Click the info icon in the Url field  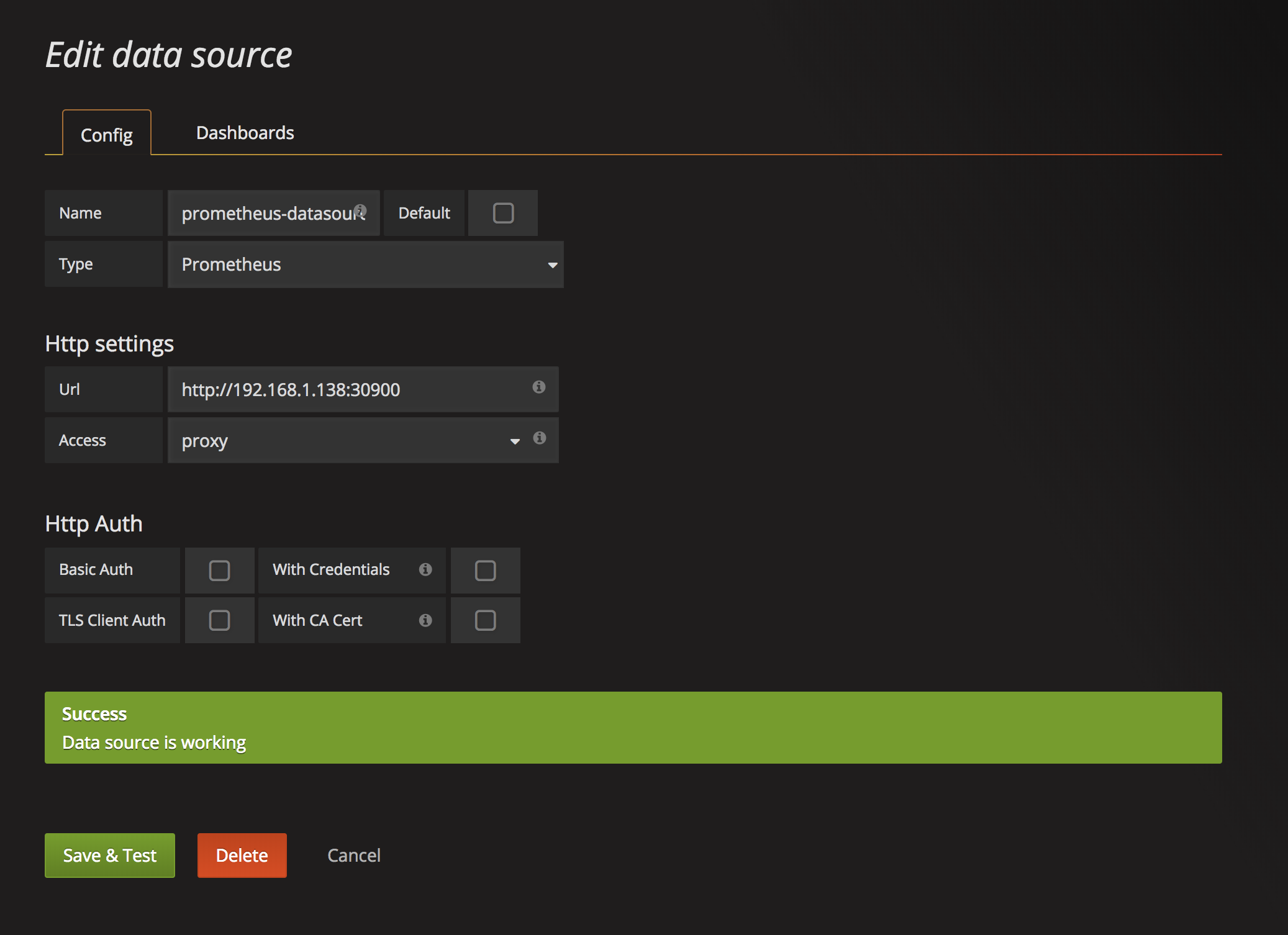(x=539, y=387)
